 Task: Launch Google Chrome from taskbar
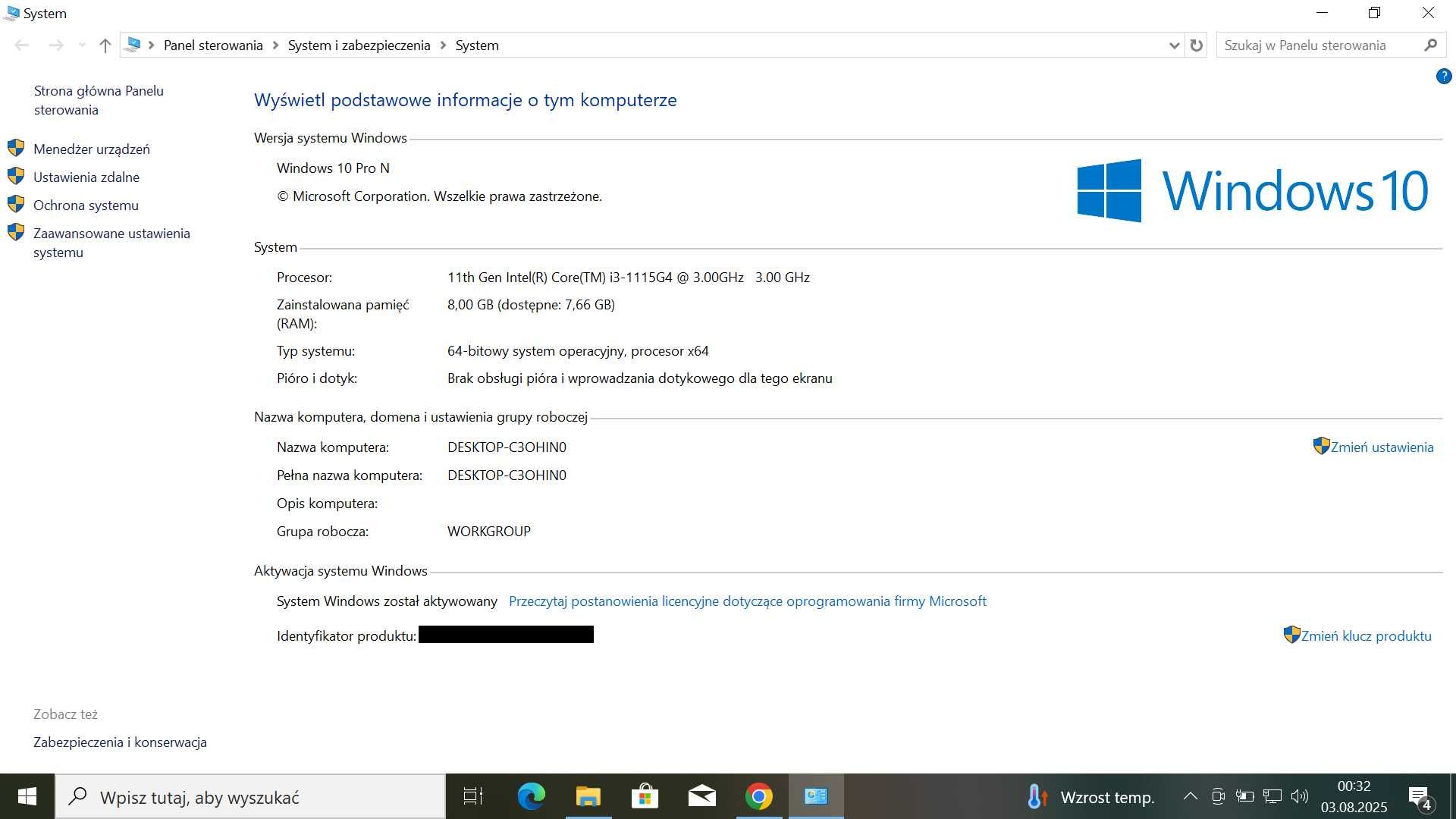coord(759,796)
